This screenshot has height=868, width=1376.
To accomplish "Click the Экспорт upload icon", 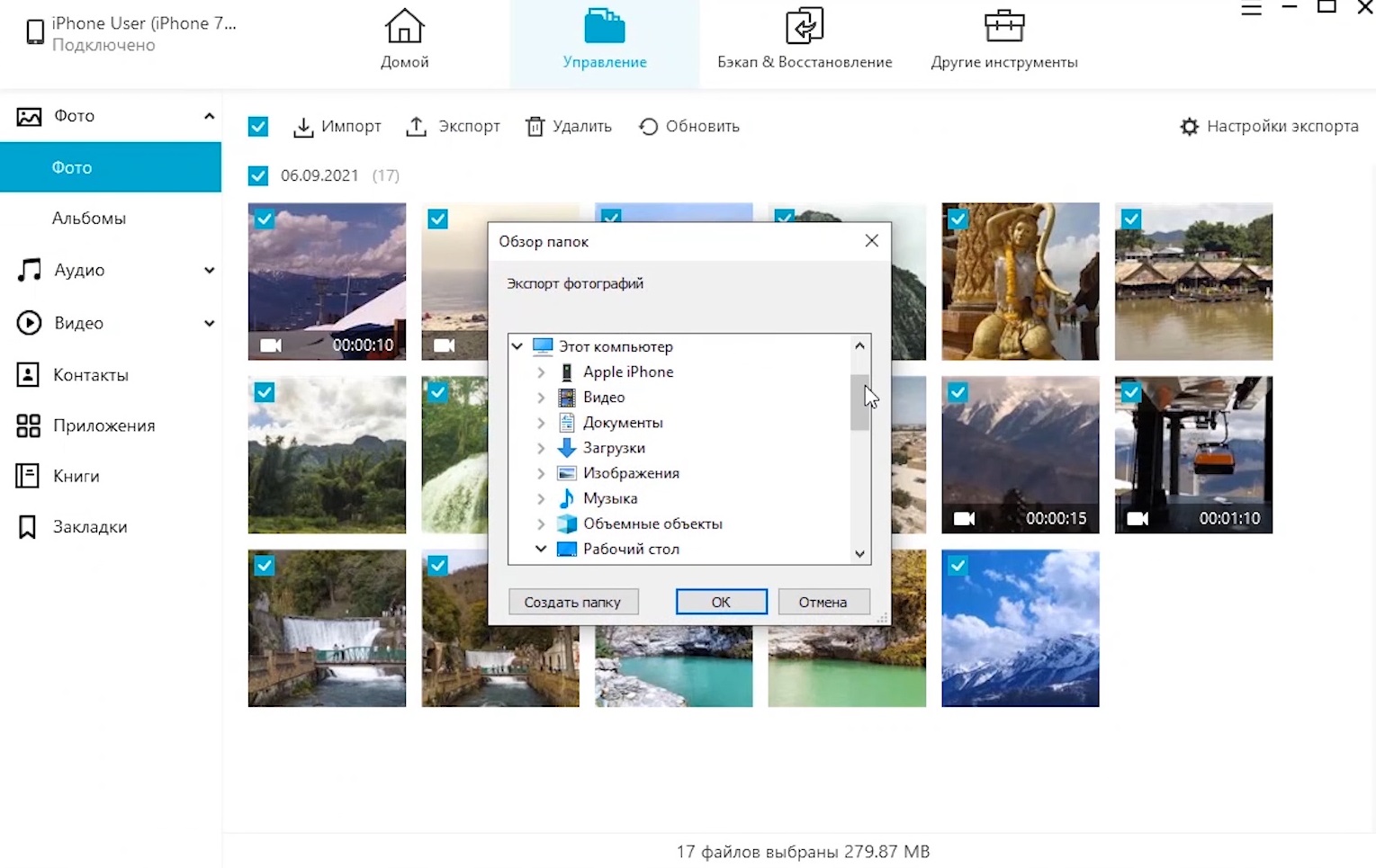I will coord(416,127).
